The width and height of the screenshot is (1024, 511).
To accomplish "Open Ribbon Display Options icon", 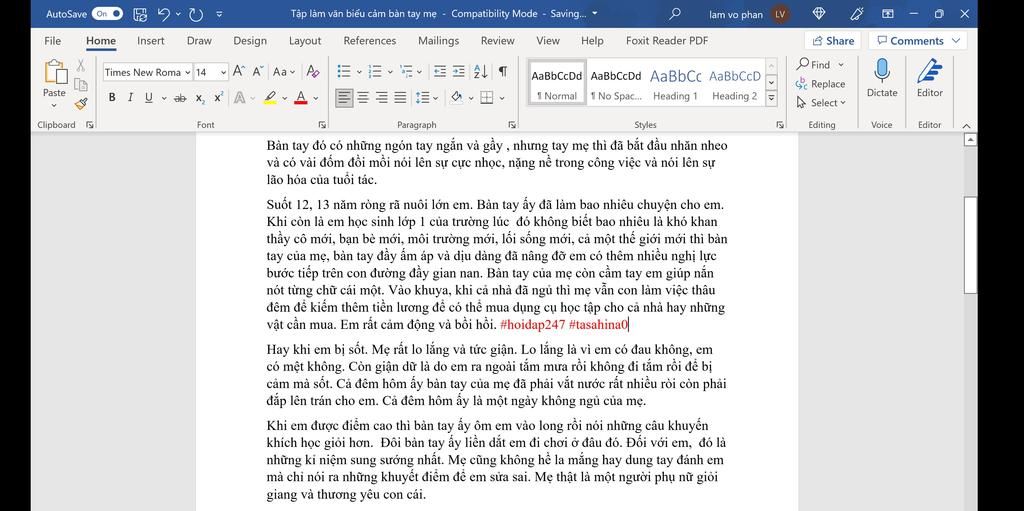I will click(888, 14).
